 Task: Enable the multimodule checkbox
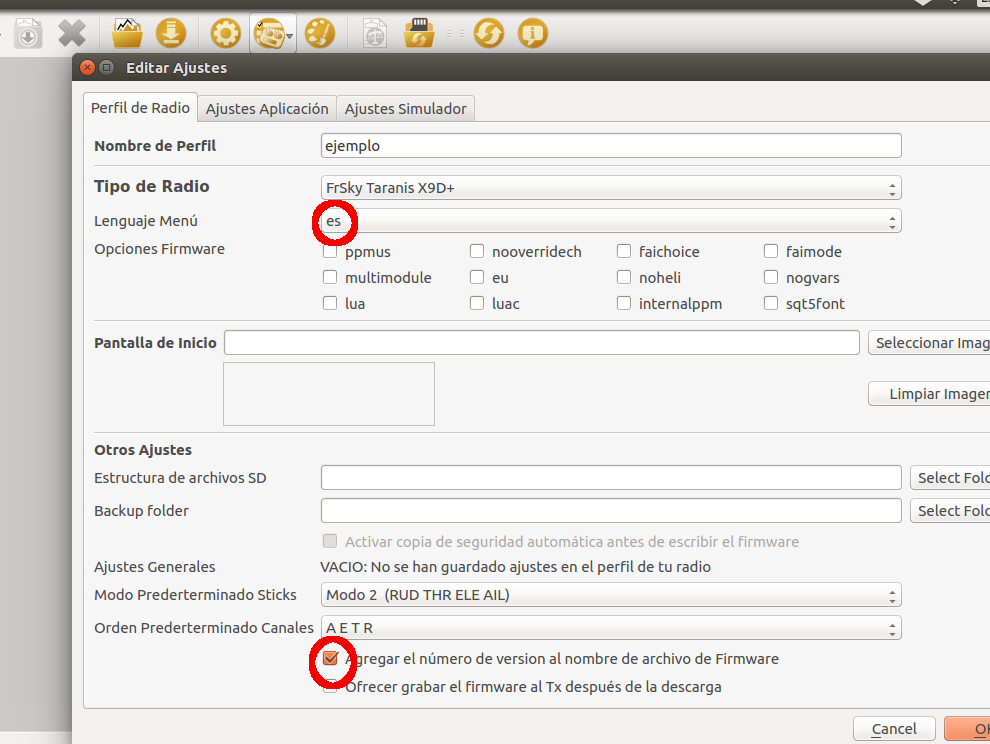[330, 277]
